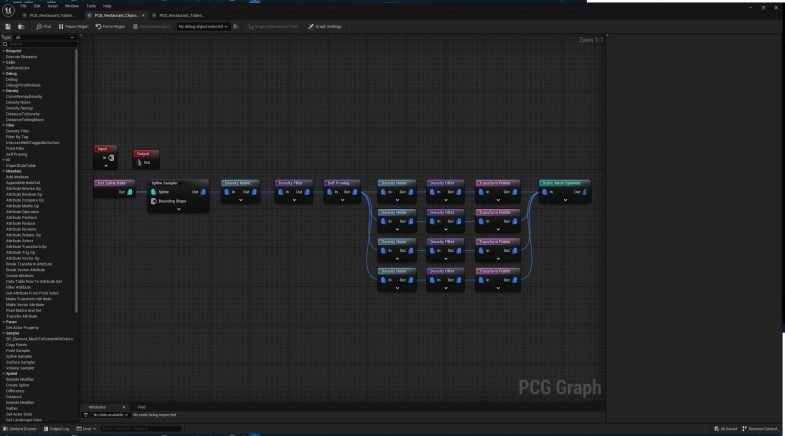Image resolution: width=785 pixels, height=436 pixels.
Task: Collapse the Blueprint category in palette
Action: 4,51
